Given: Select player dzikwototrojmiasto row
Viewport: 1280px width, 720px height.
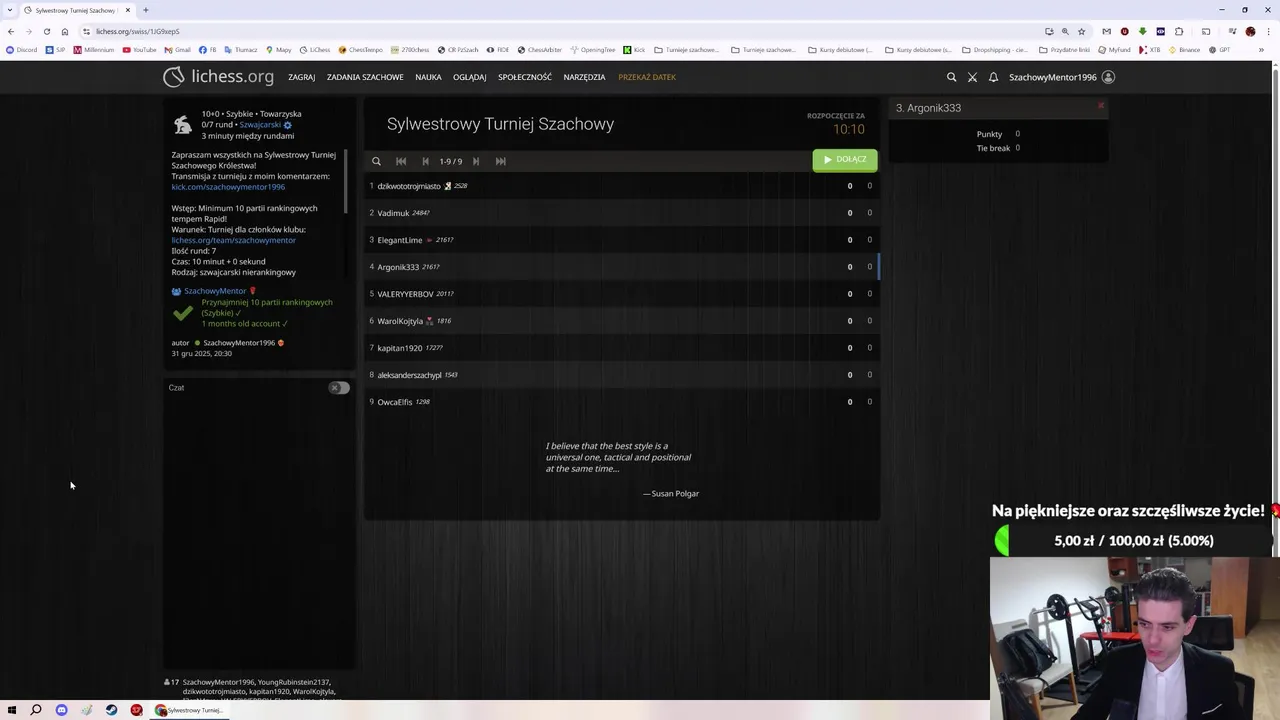Looking at the screenshot, I should tap(621, 186).
